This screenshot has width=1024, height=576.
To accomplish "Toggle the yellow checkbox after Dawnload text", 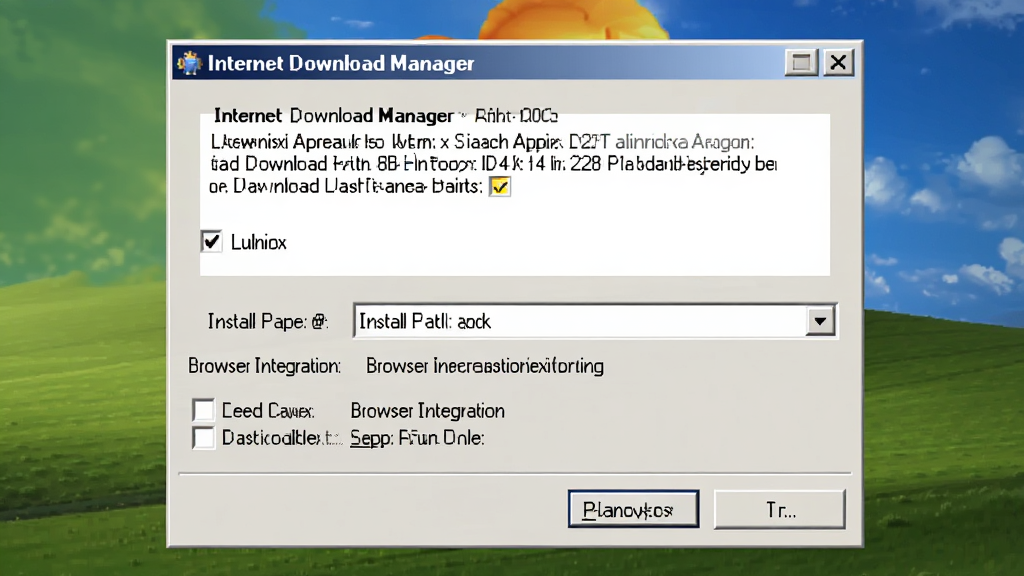I will click(x=500, y=187).
